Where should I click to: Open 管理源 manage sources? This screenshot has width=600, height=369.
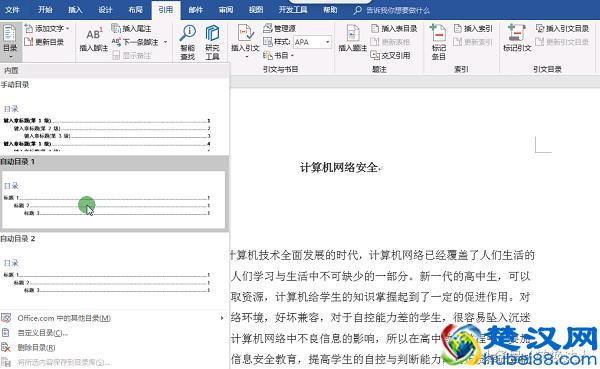click(279, 28)
